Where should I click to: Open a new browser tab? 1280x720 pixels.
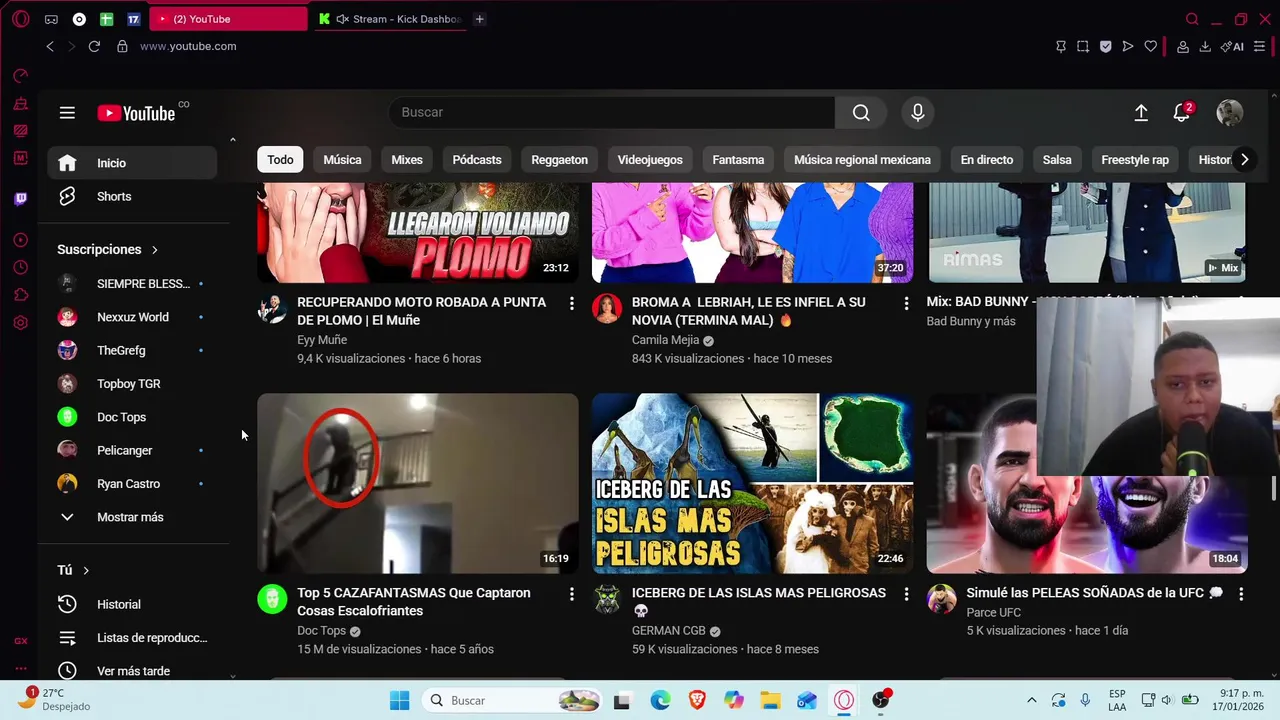(x=479, y=19)
